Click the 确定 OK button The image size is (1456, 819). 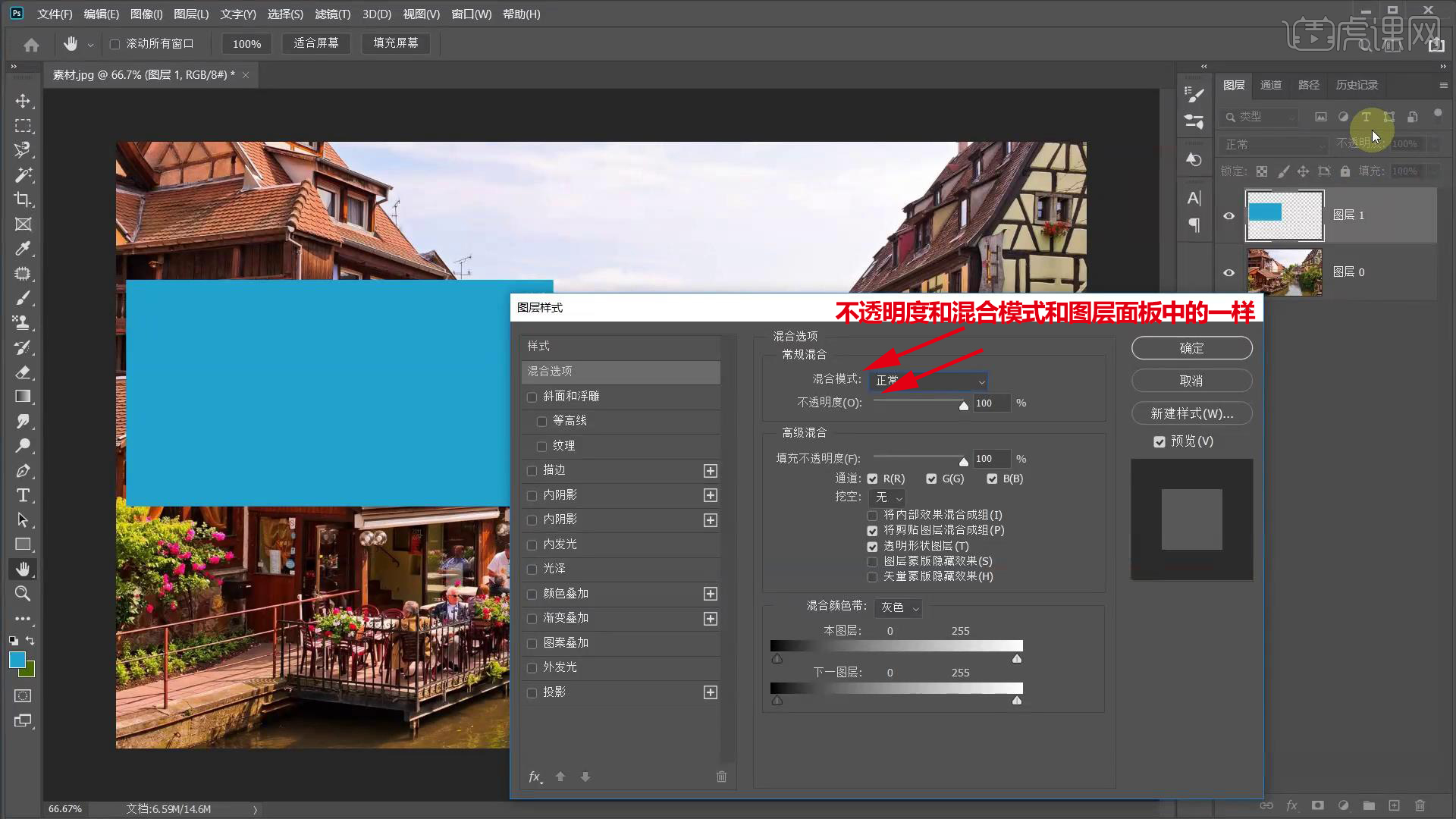[x=1191, y=348]
